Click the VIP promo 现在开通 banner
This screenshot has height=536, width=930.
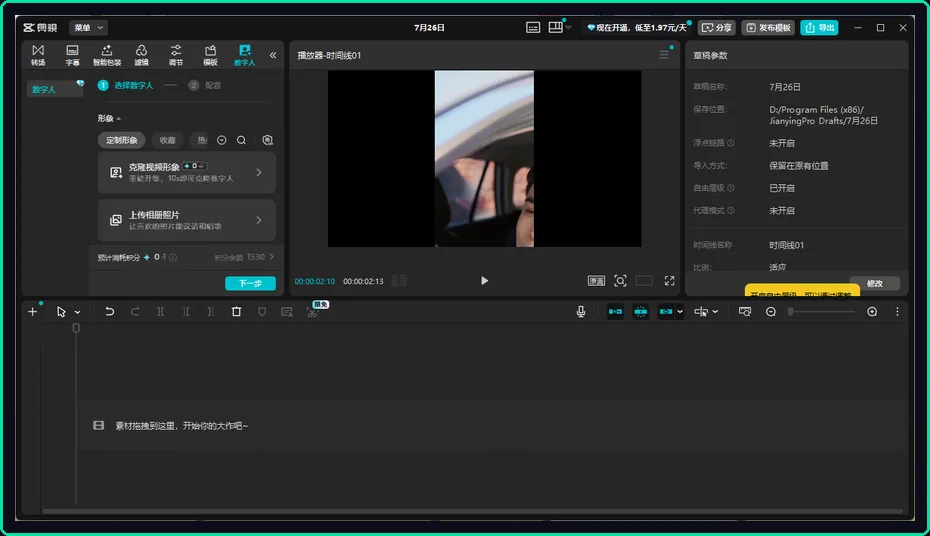point(637,27)
